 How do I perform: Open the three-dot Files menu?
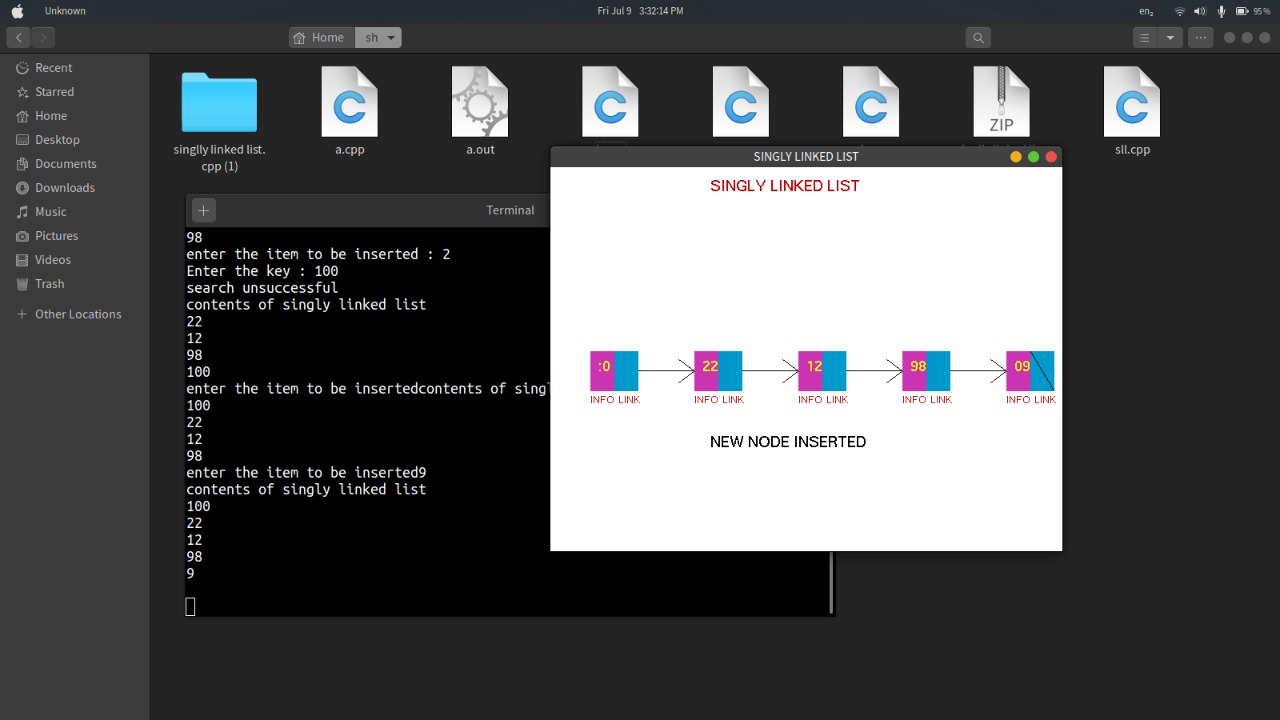tap(1201, 38)
